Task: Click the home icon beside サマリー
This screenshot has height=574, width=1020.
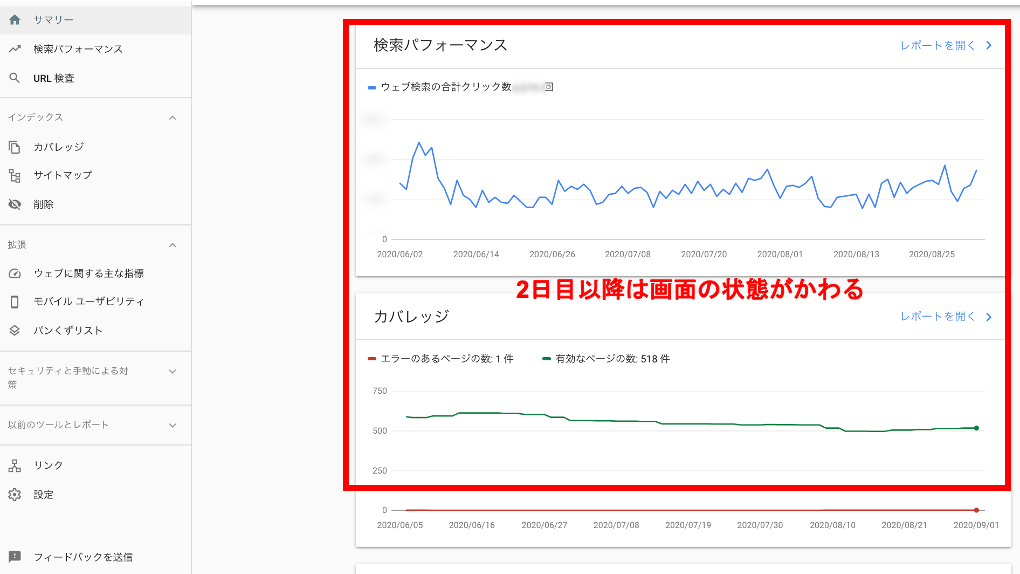Action: (14, 20)
